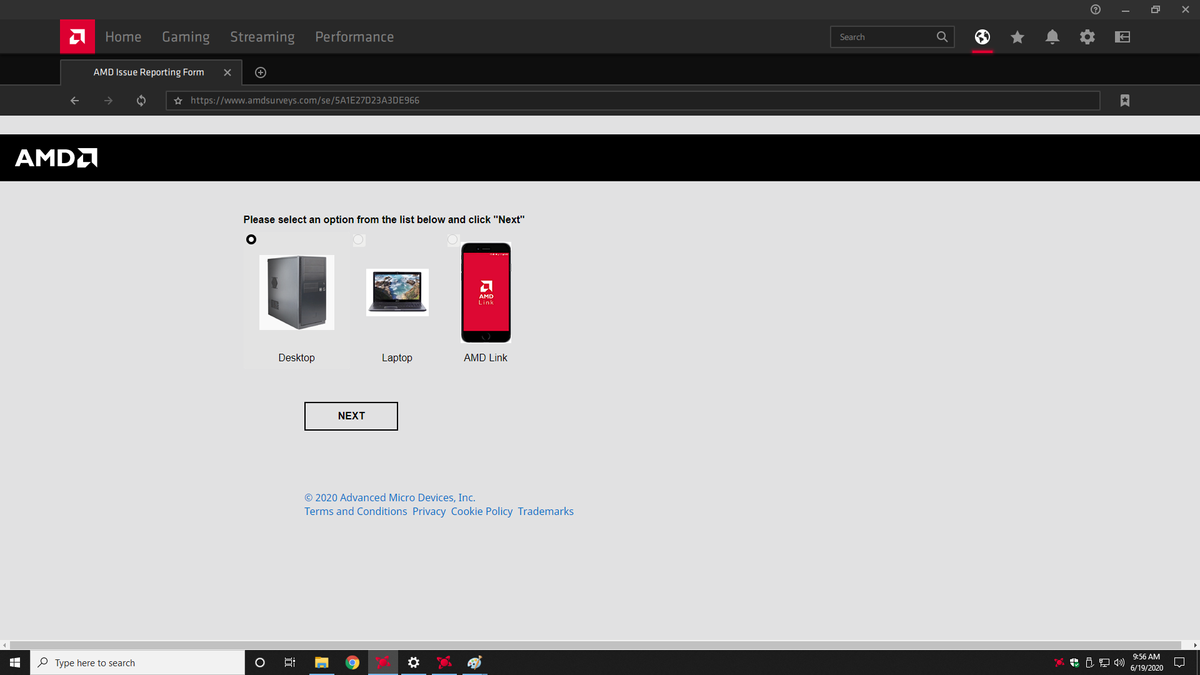This screenshot has width=1200, height=675.
Task: Navigate back using the browser back arrow
Action: click(x=74, y=100)
